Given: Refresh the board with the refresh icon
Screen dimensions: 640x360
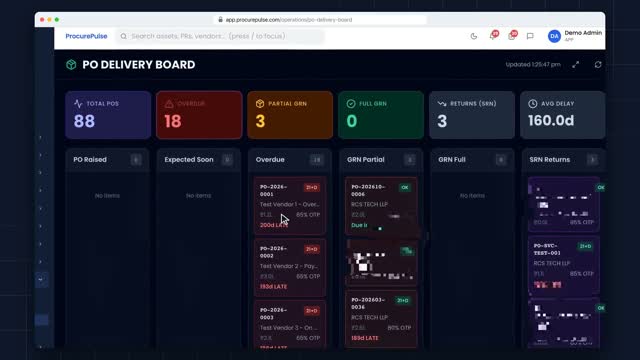Looking at the screenshot, I should click(x=598, y=64).
